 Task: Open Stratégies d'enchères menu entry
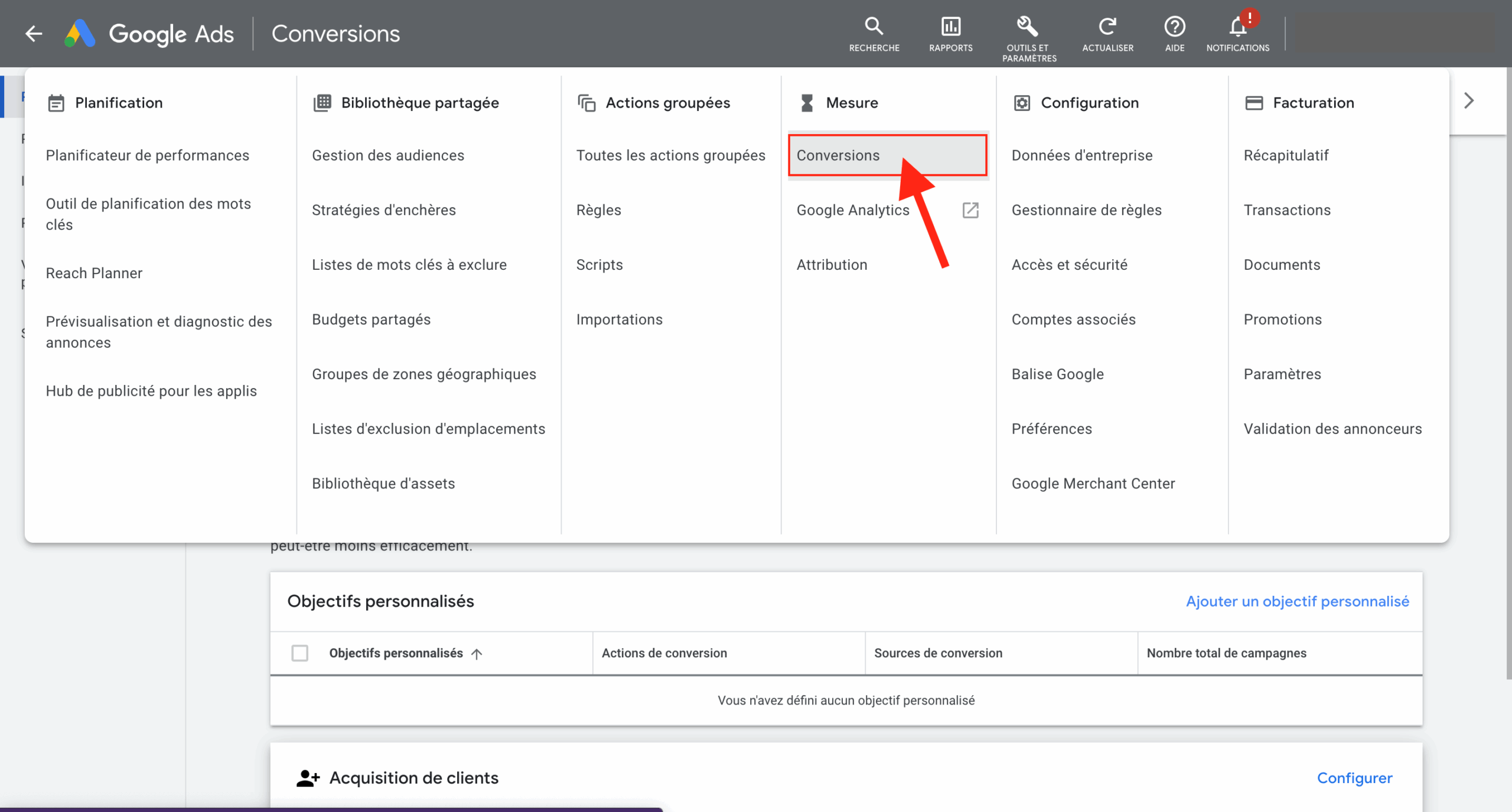click(x=383, y=210)
